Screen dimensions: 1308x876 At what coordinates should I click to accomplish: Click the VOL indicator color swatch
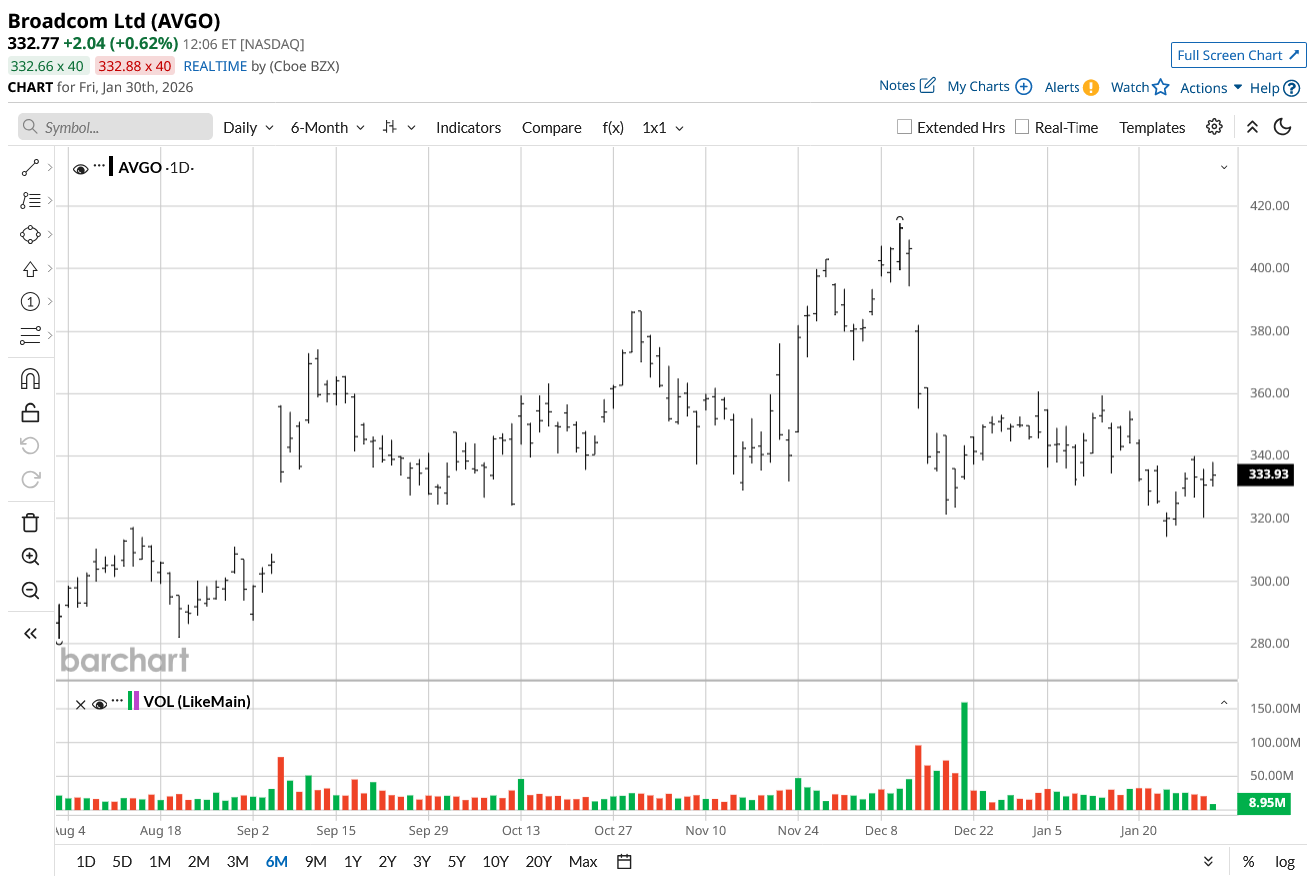(x=134, y=701)
